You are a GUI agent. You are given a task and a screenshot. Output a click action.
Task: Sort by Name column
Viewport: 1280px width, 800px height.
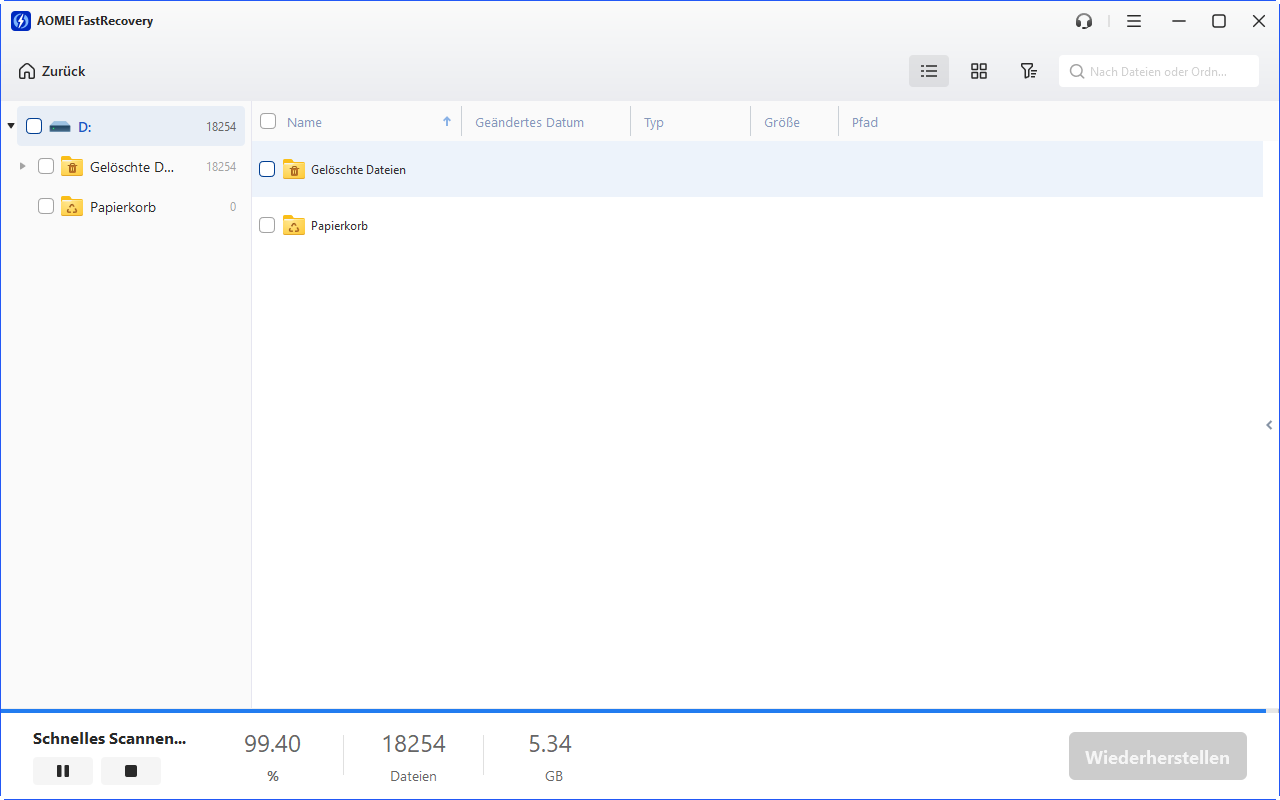[x=304, y=122]
